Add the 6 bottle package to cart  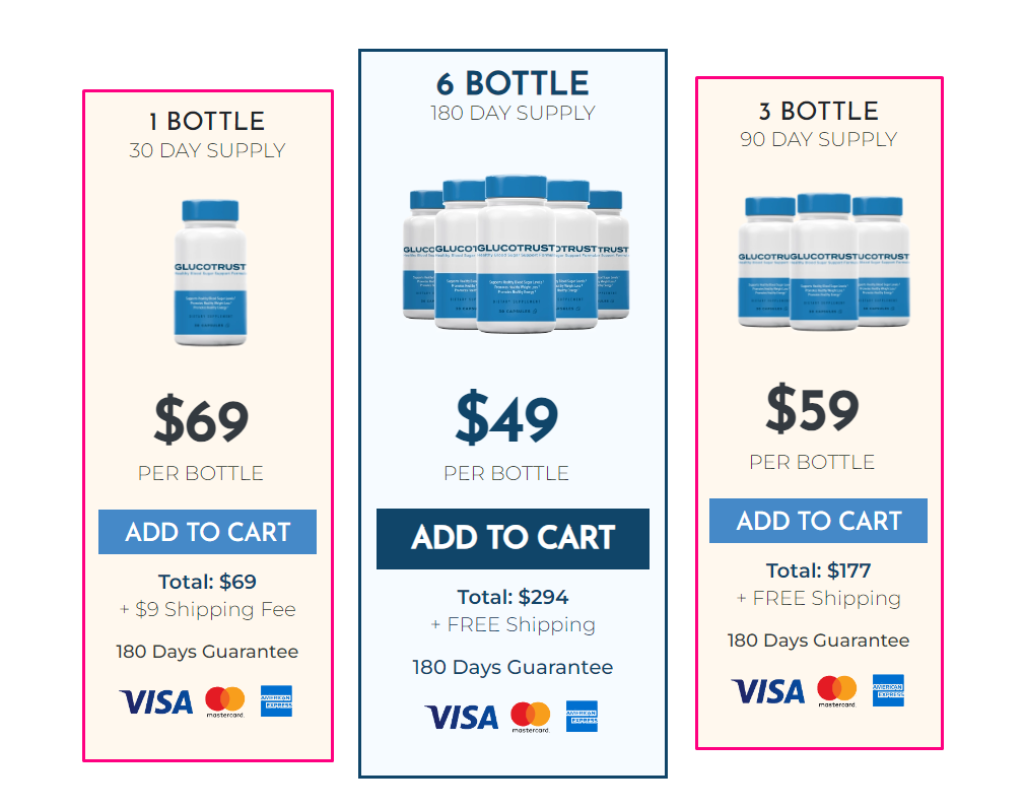[512, 538]
